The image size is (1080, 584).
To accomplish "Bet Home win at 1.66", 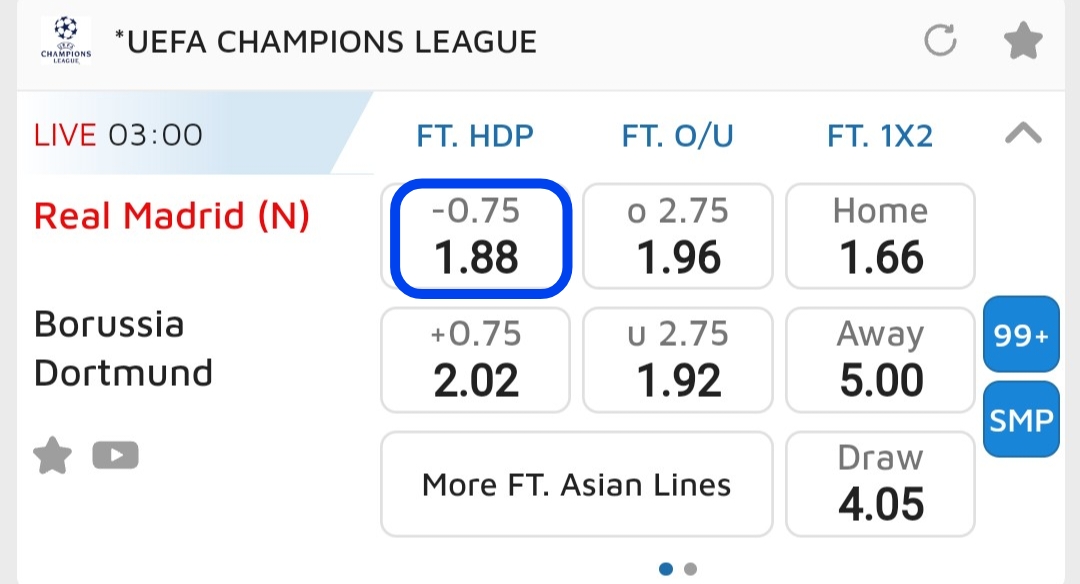I will point(880,236).
